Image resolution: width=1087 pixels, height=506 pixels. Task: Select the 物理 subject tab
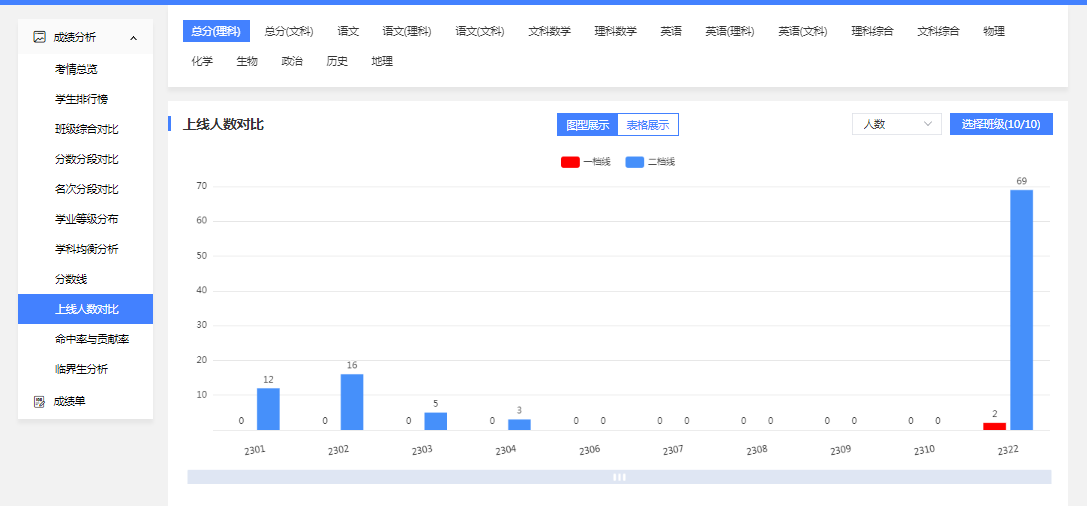[x=993, y=31]
